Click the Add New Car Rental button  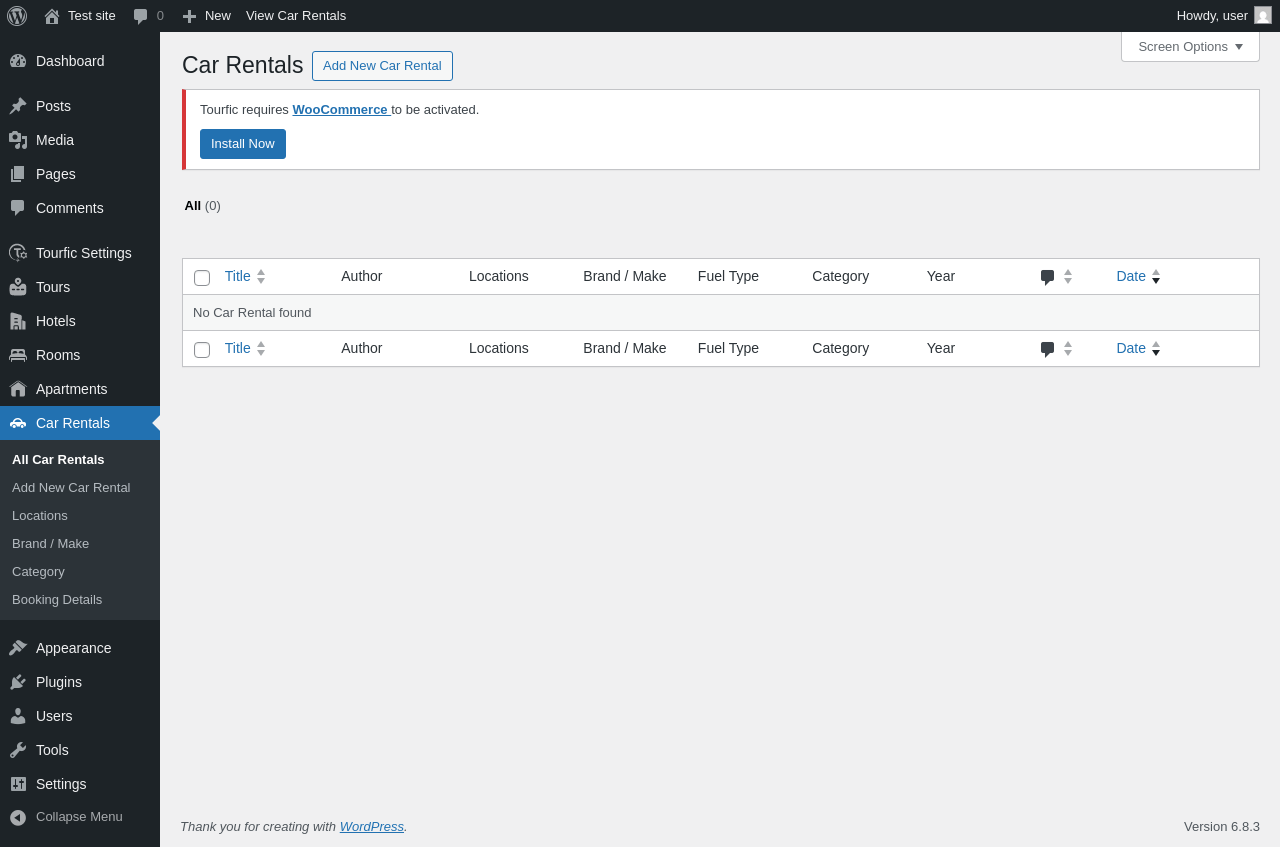(x=382, y=66)
